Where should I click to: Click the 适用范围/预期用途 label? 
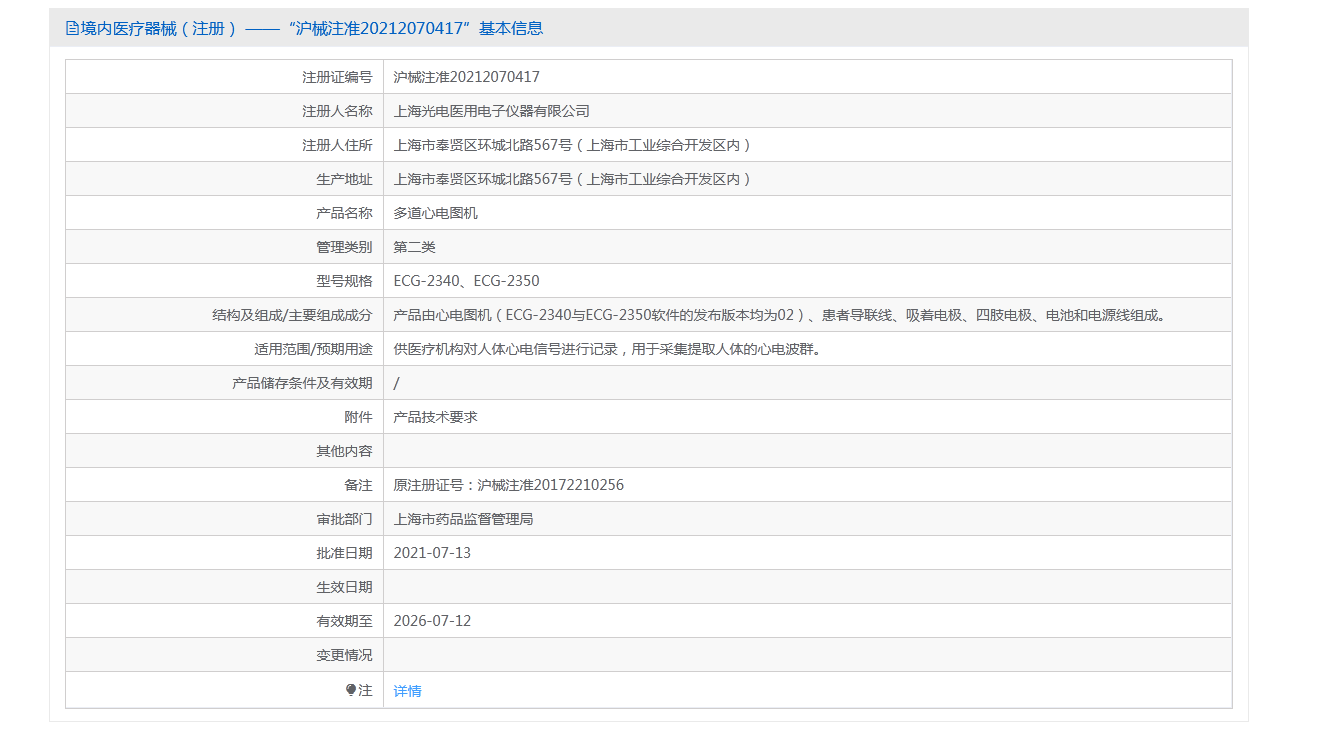[313, 349]
